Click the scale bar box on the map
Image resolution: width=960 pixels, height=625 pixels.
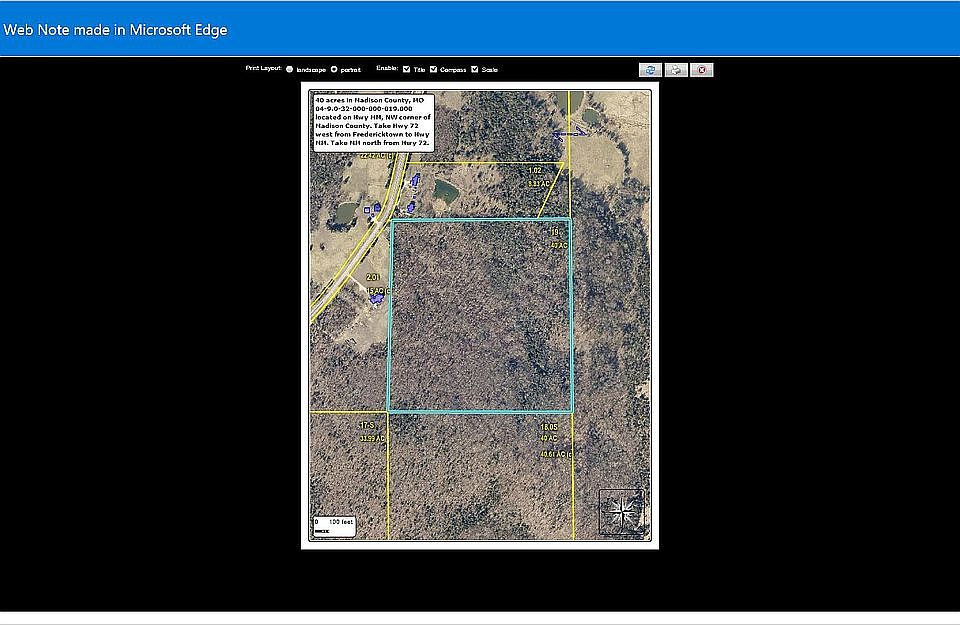point(334,526)
